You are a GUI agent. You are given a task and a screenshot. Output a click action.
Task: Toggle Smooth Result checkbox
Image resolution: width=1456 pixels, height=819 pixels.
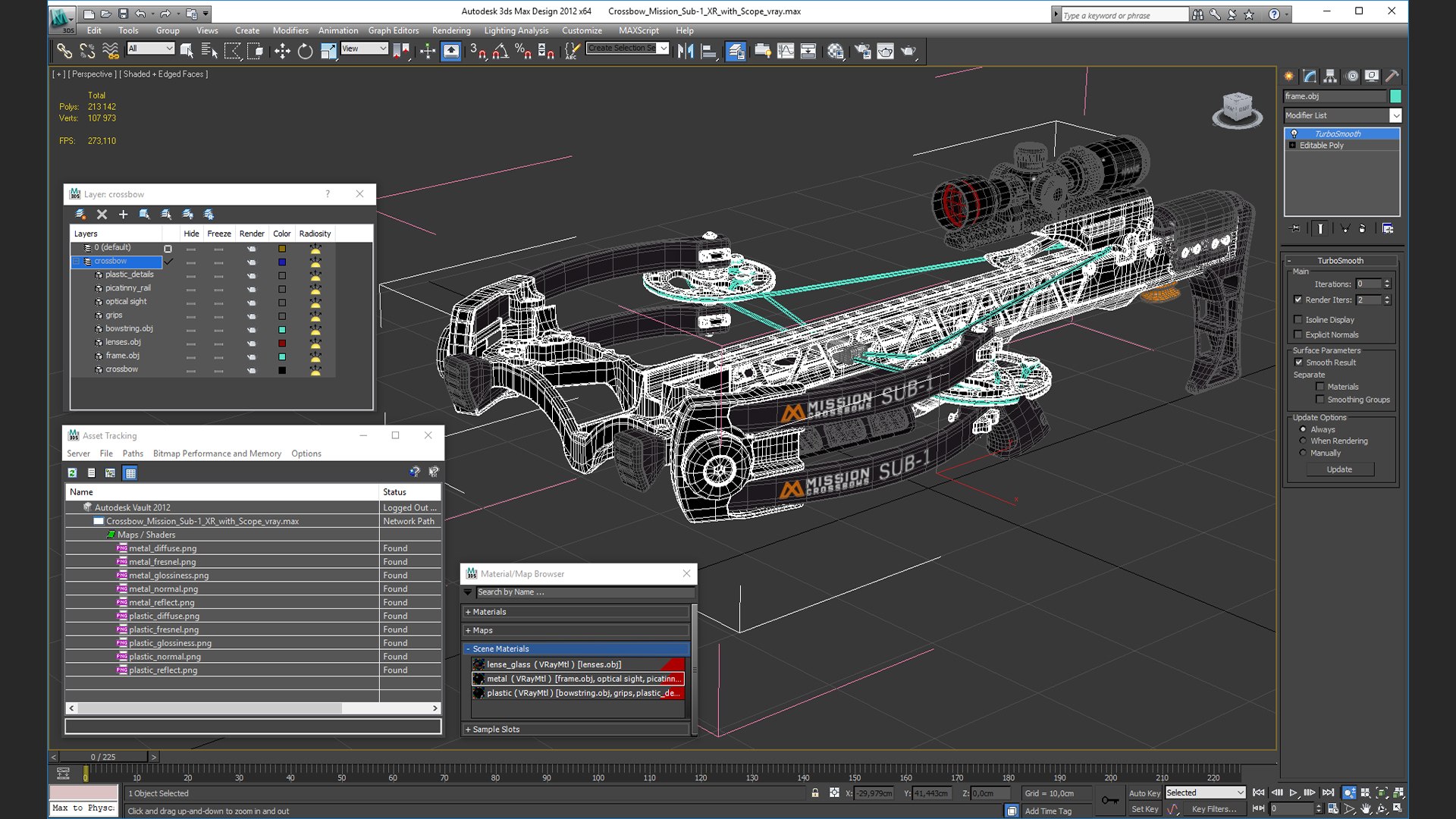pos(1298,362)
